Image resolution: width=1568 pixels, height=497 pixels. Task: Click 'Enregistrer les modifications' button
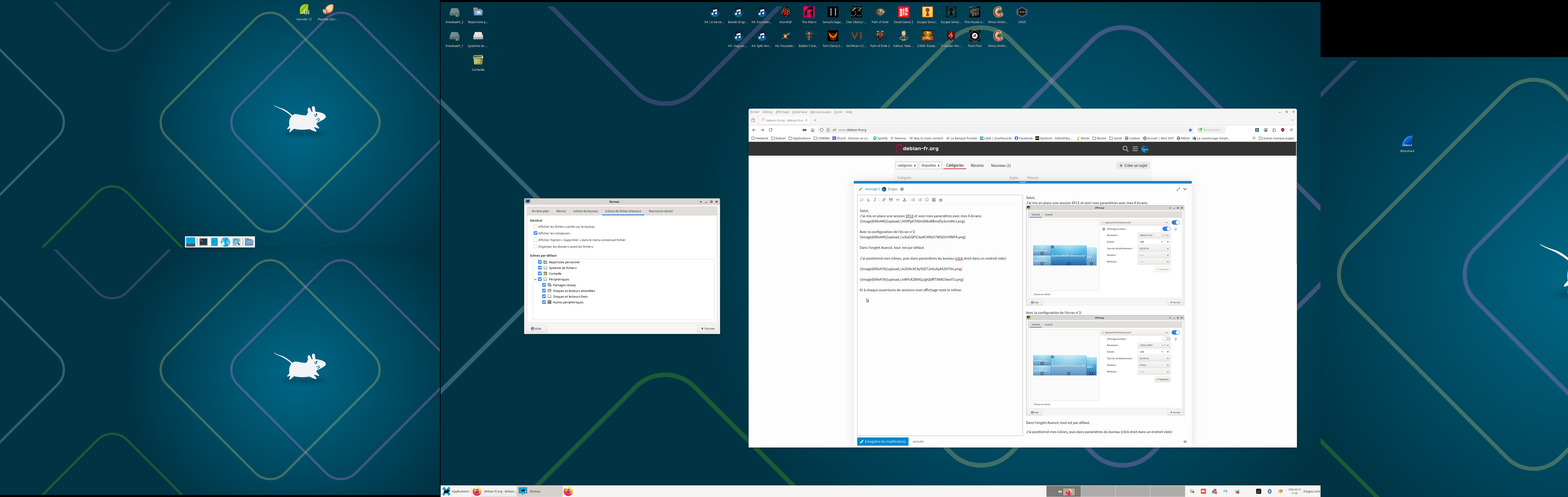(883, 442)
